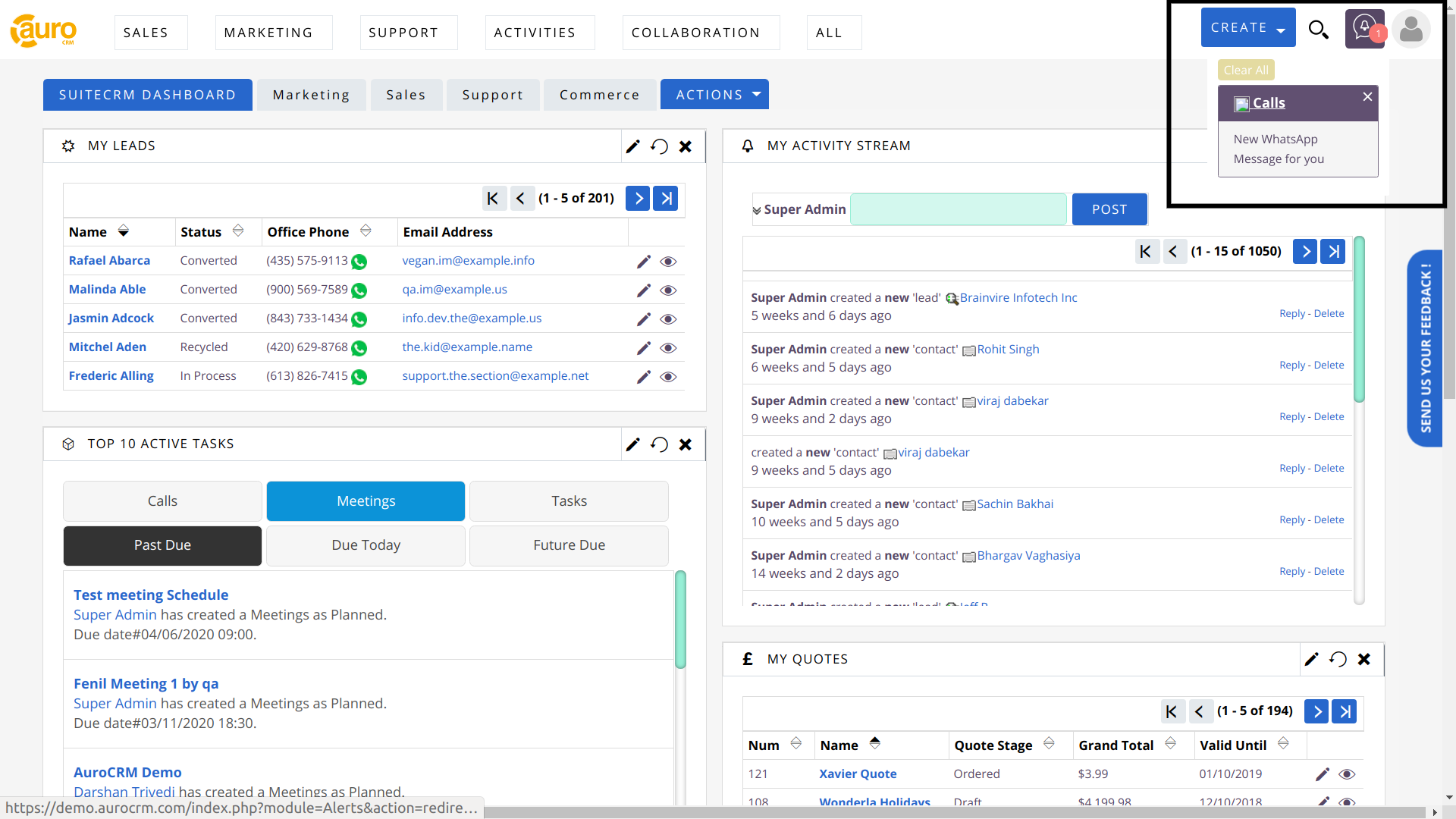Screen dimensions: 1456x819
Task: Click WhatsApp icon beside (613) 826-7415
Action: (359, 377)
